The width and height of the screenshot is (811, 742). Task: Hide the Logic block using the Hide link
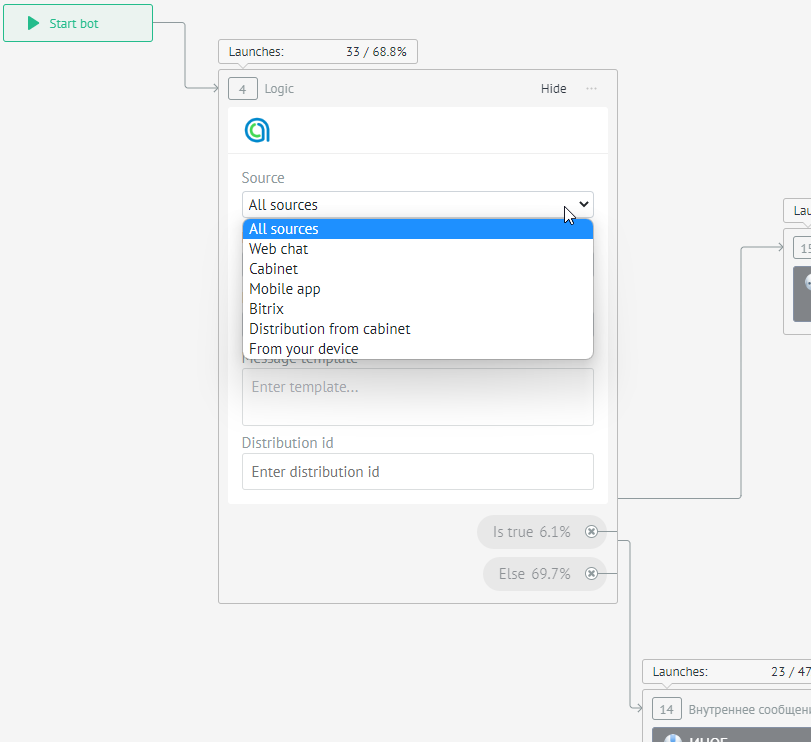click(x=553, y=88)
